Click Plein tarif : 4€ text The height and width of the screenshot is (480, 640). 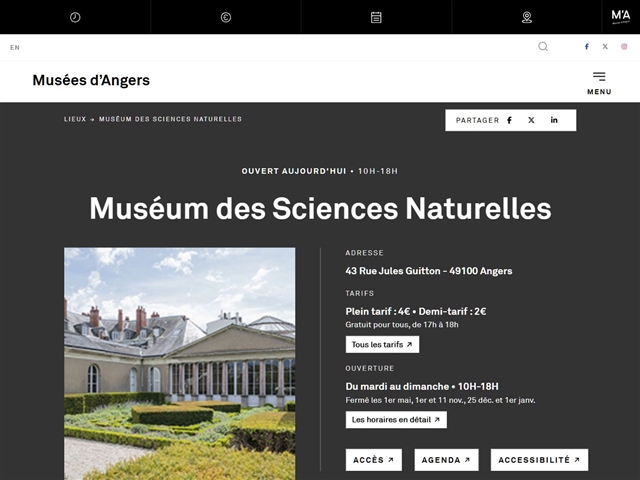378,311
